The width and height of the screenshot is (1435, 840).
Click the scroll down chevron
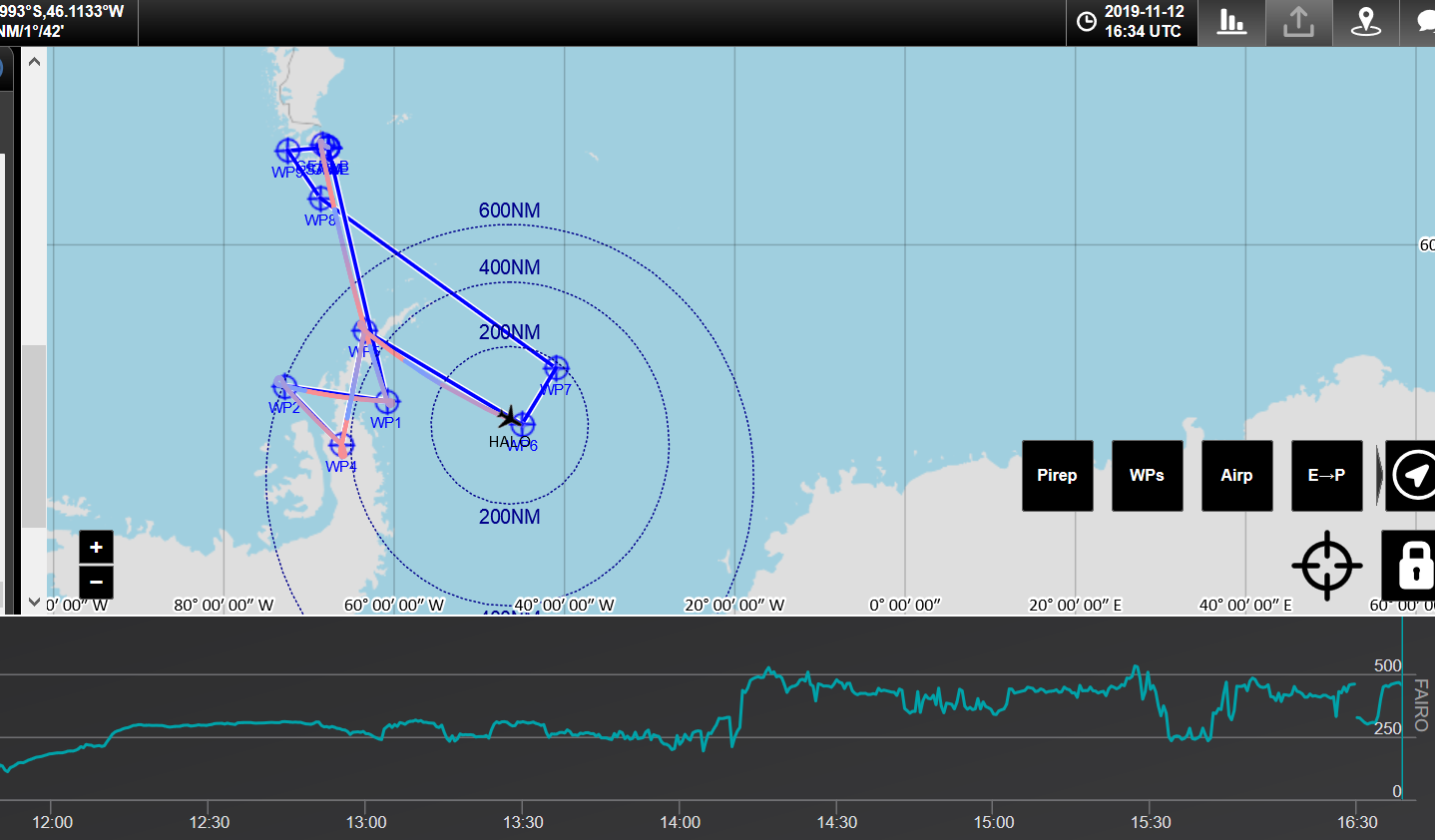click(34, 602)
